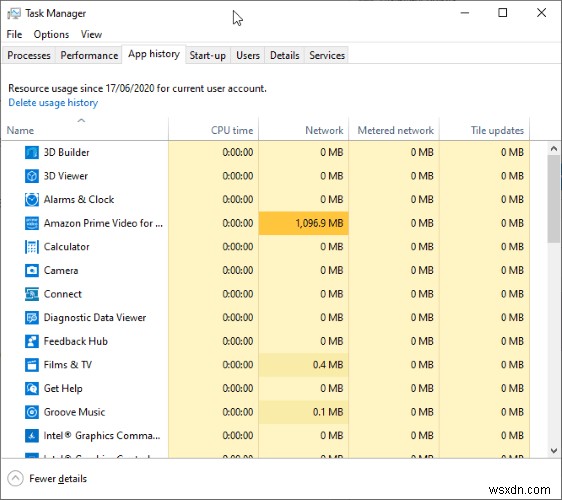This screenshot has height=500, width=562.
Task: Switch to the Start-up tab
Action: pos(208,56)
